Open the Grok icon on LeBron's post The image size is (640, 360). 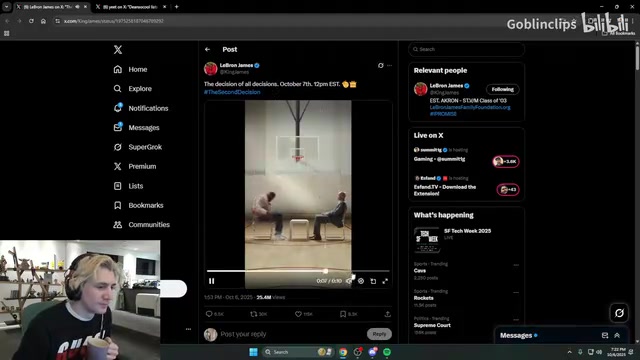coord(380,65)
